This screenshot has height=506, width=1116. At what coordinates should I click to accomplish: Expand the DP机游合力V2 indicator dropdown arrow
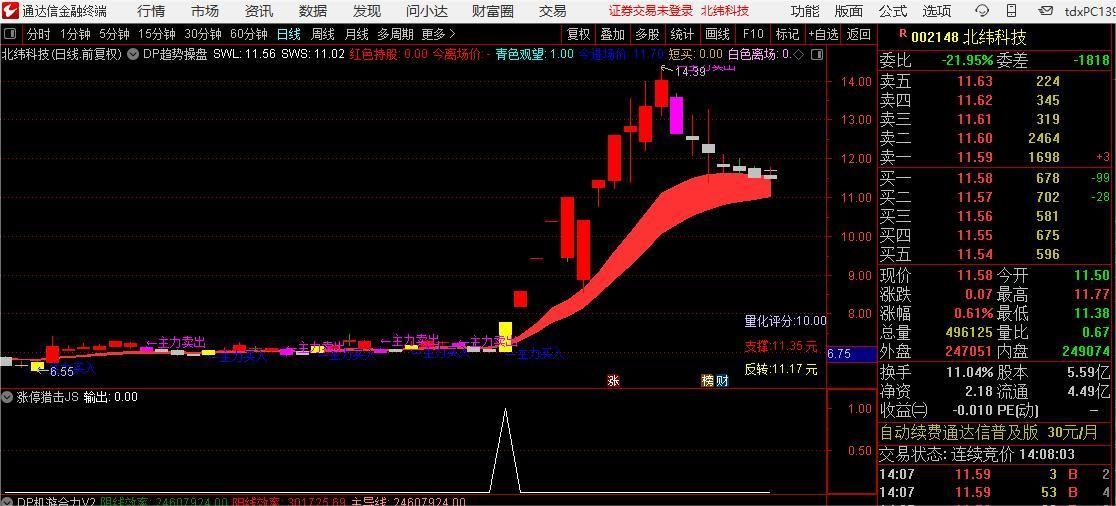click(x=9, y=501)
